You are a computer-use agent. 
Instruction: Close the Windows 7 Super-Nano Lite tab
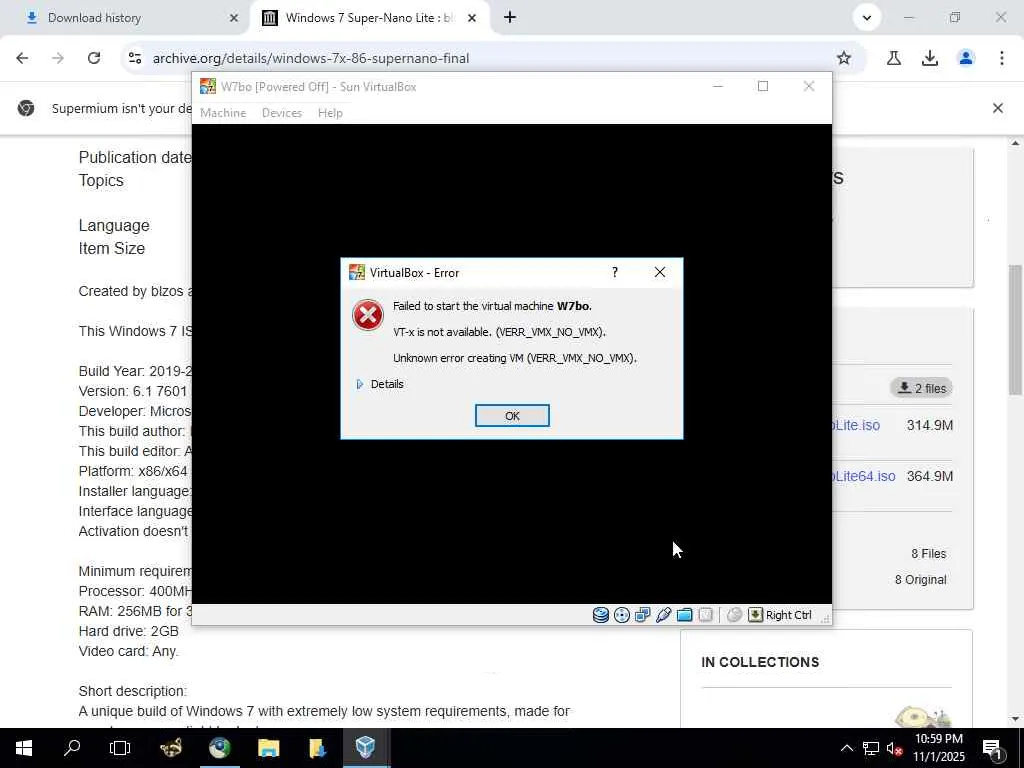coord(472,18)
